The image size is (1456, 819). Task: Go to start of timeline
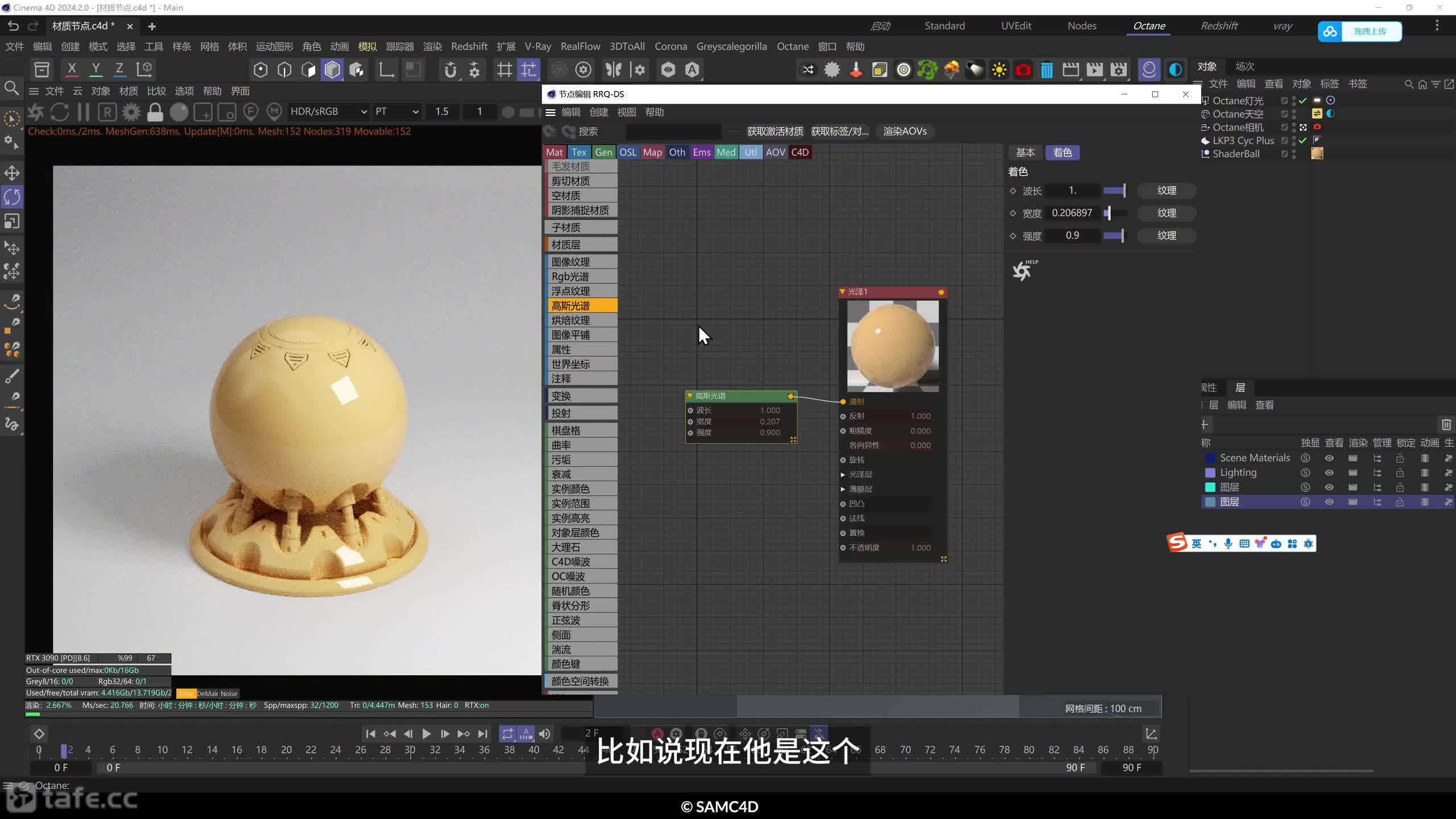370,734
